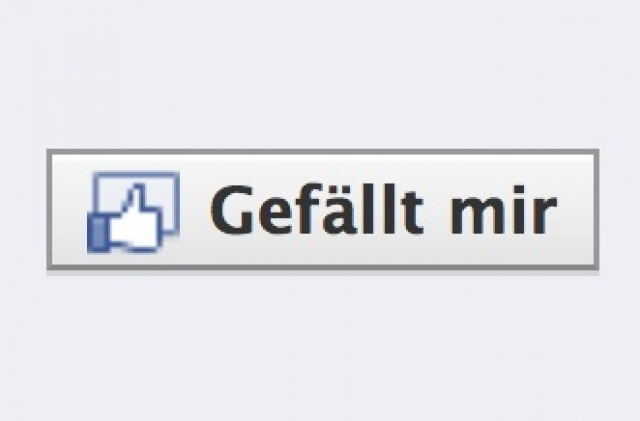Select the "Gefällt mir" text label
Viewport: 640px width, 421px height.
click(383, 210)
